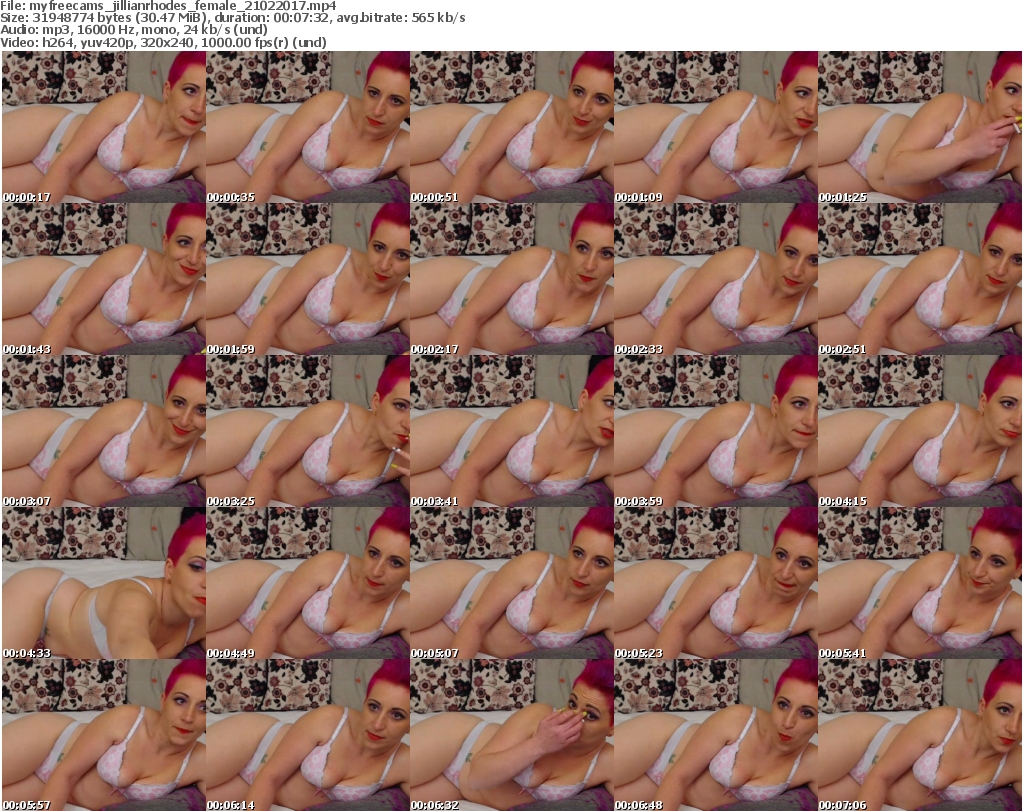Pick the 00:00:51 preview frame
The image size is (1024, 811).
(x=511, y=127)
